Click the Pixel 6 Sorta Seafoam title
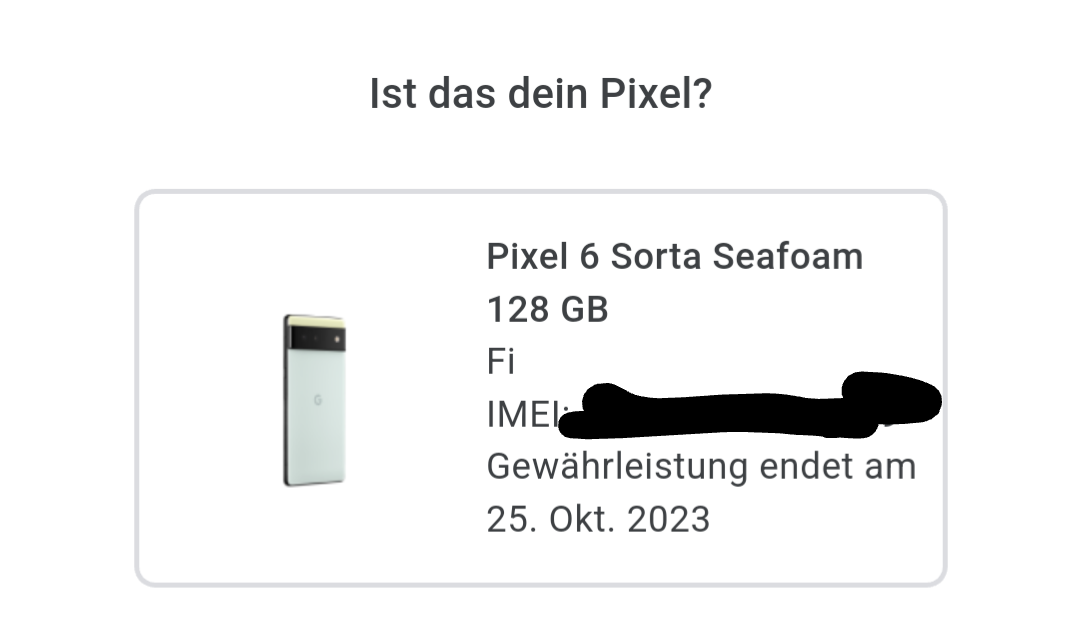The image size is (1080, 642). [674, 256]
